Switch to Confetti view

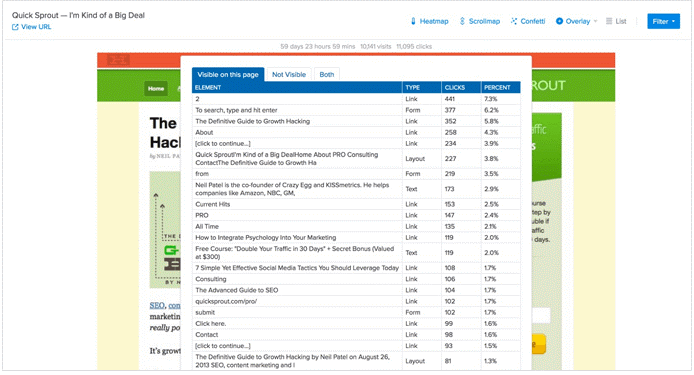(528, 21)
